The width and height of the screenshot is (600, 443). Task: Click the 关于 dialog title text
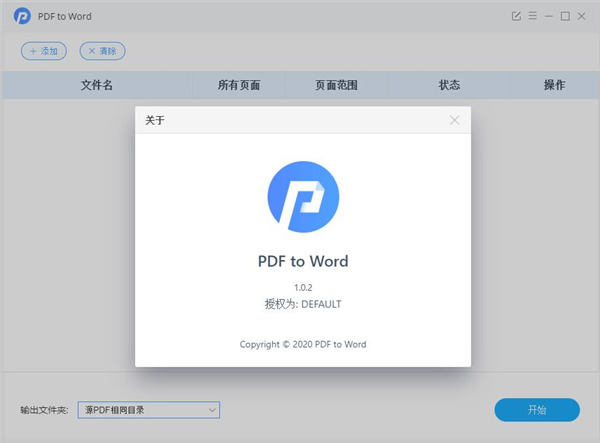[155, 121]
